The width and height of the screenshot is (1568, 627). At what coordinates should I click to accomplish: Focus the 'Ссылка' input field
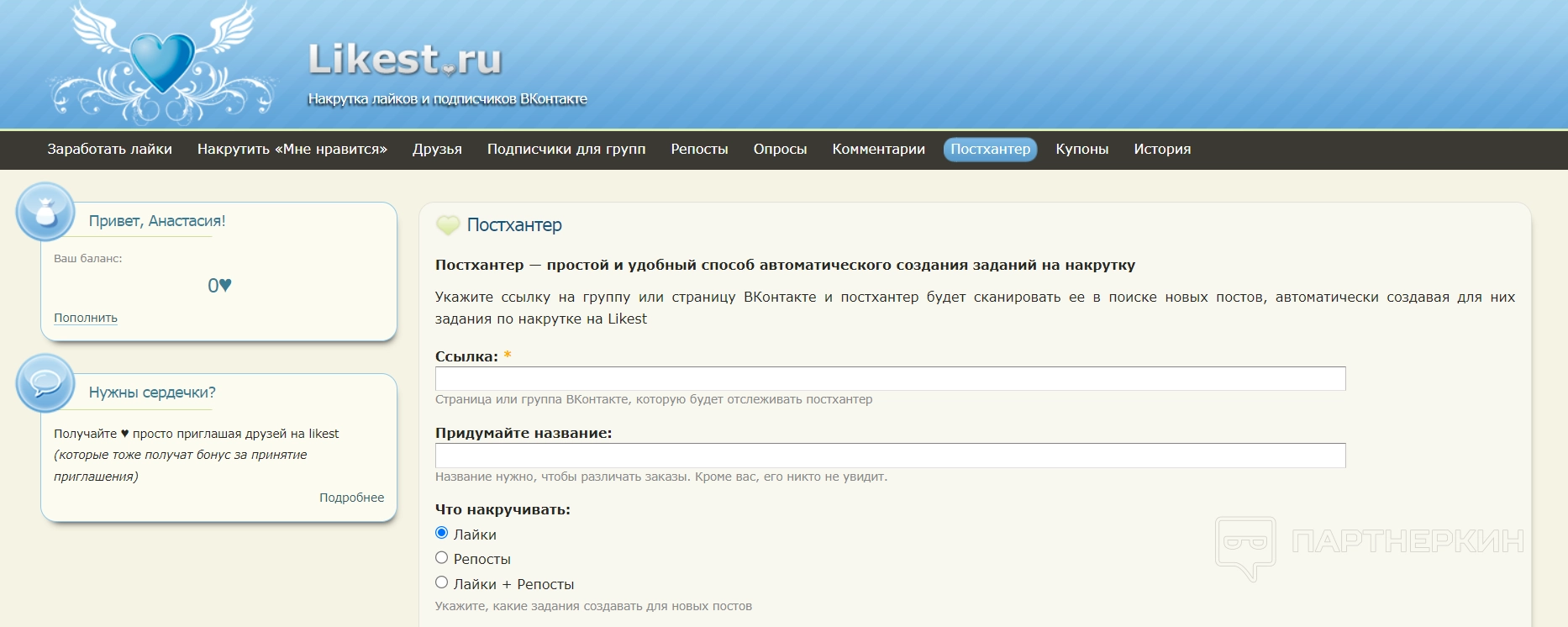pyautogui.click(x=890, y=378)
